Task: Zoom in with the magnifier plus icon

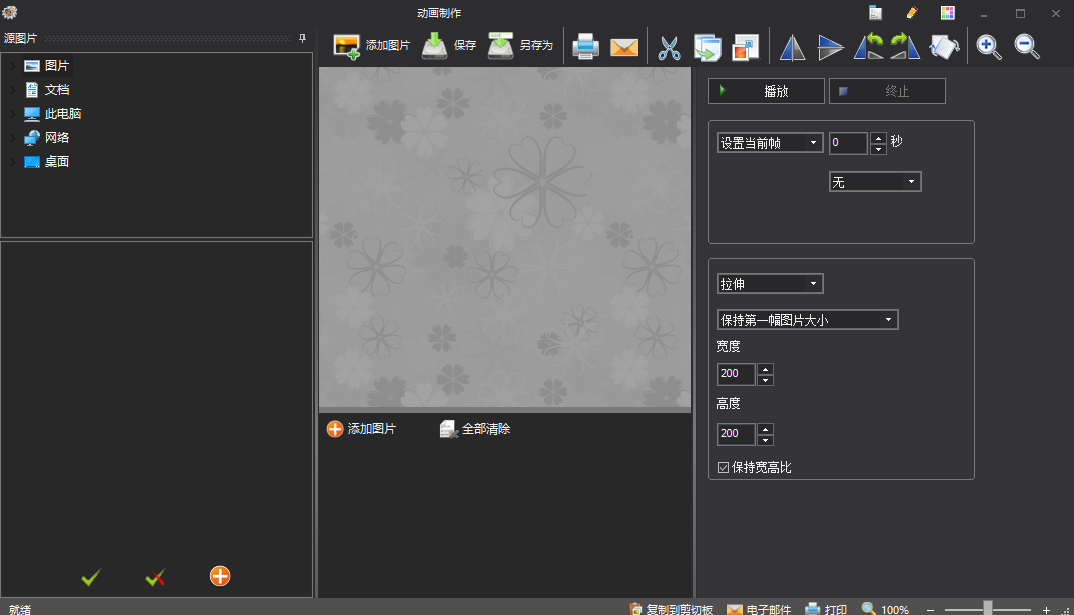Action: [989, 47]
